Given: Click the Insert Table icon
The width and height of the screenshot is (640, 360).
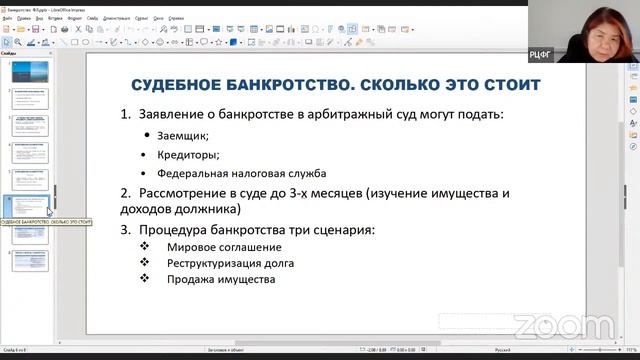Looking at the screenshot, I should pos(254,29).
